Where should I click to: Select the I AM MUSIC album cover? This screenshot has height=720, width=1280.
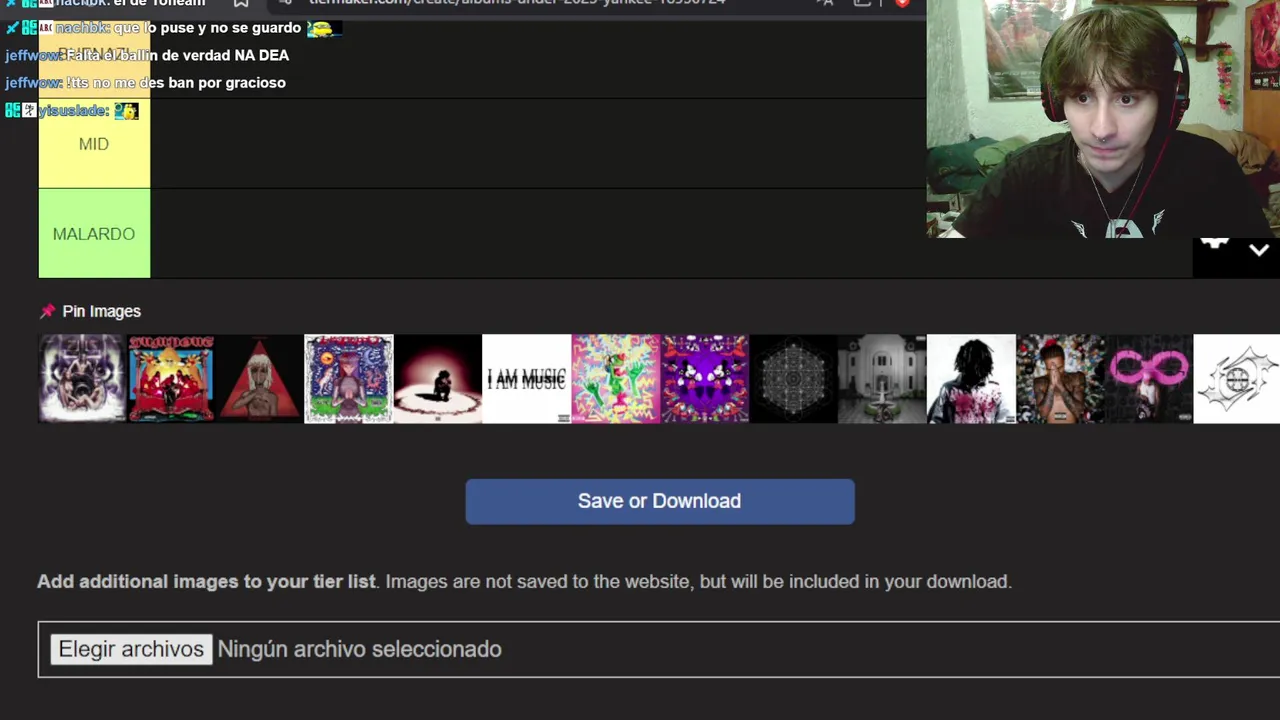pyautogui.click(x=527, y=379)
